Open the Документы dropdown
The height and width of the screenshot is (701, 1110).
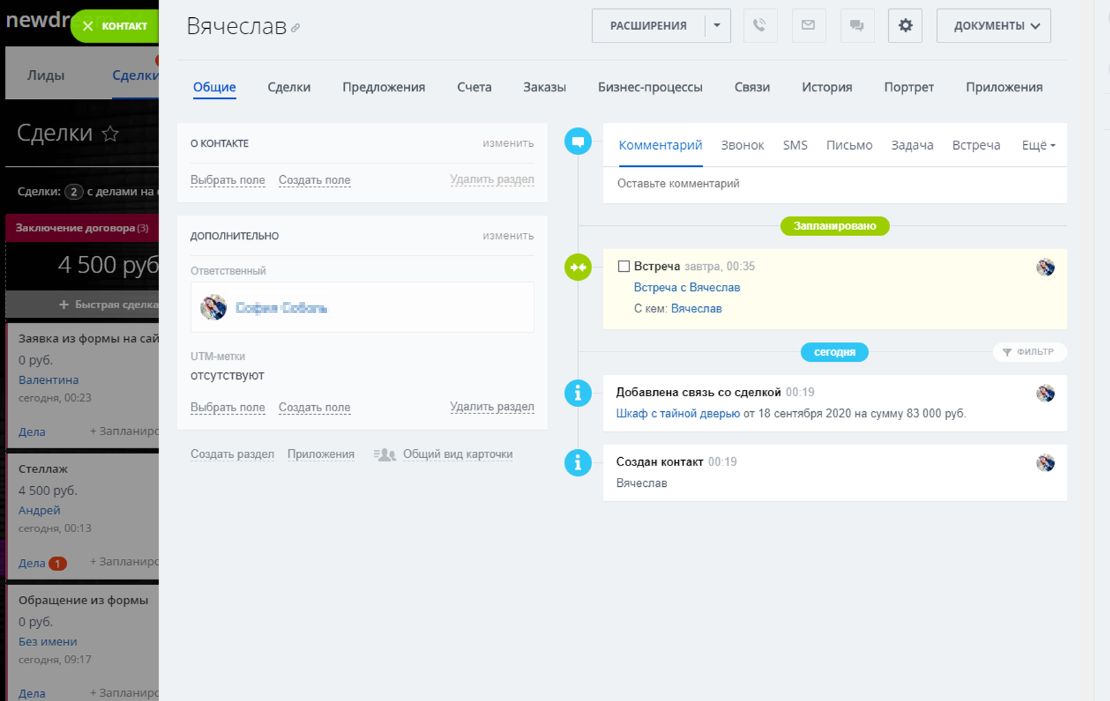(x=993, y=26)
